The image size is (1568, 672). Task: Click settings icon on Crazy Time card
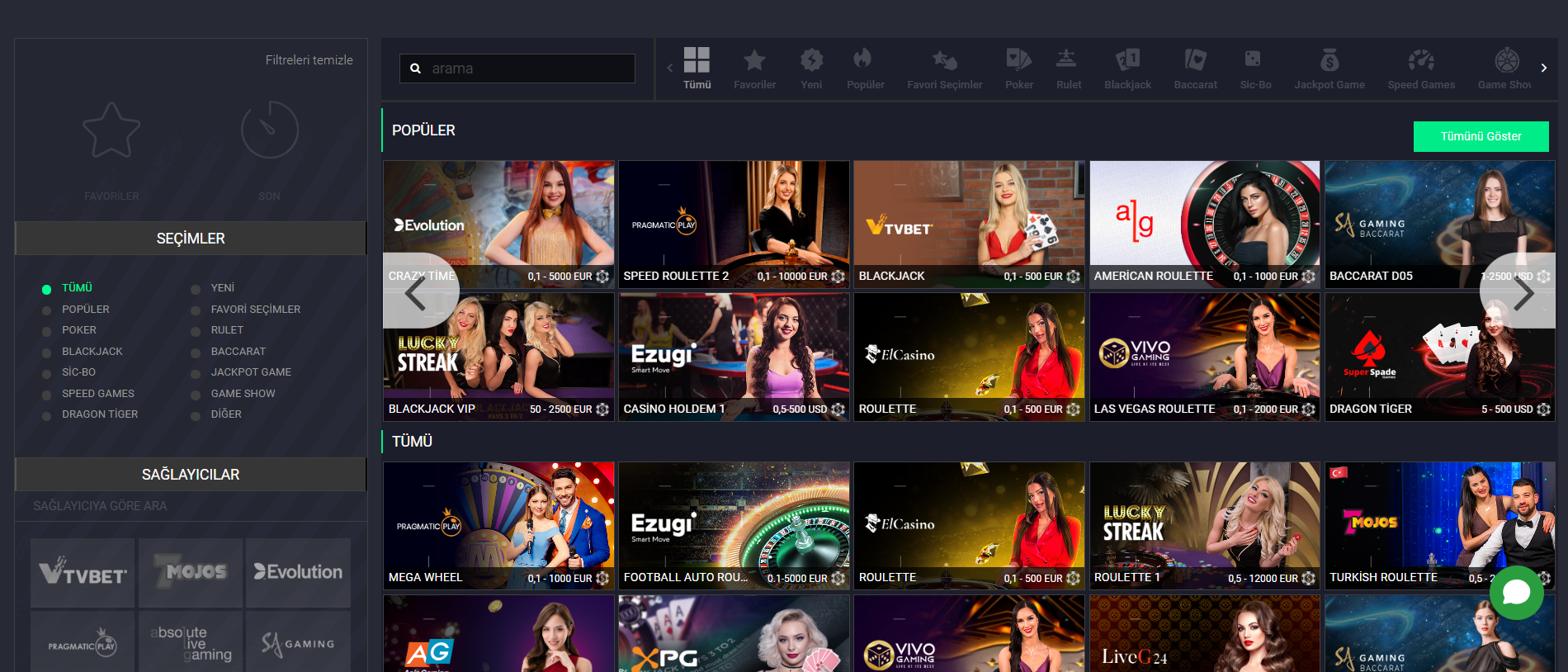click(x=602, y=277)
